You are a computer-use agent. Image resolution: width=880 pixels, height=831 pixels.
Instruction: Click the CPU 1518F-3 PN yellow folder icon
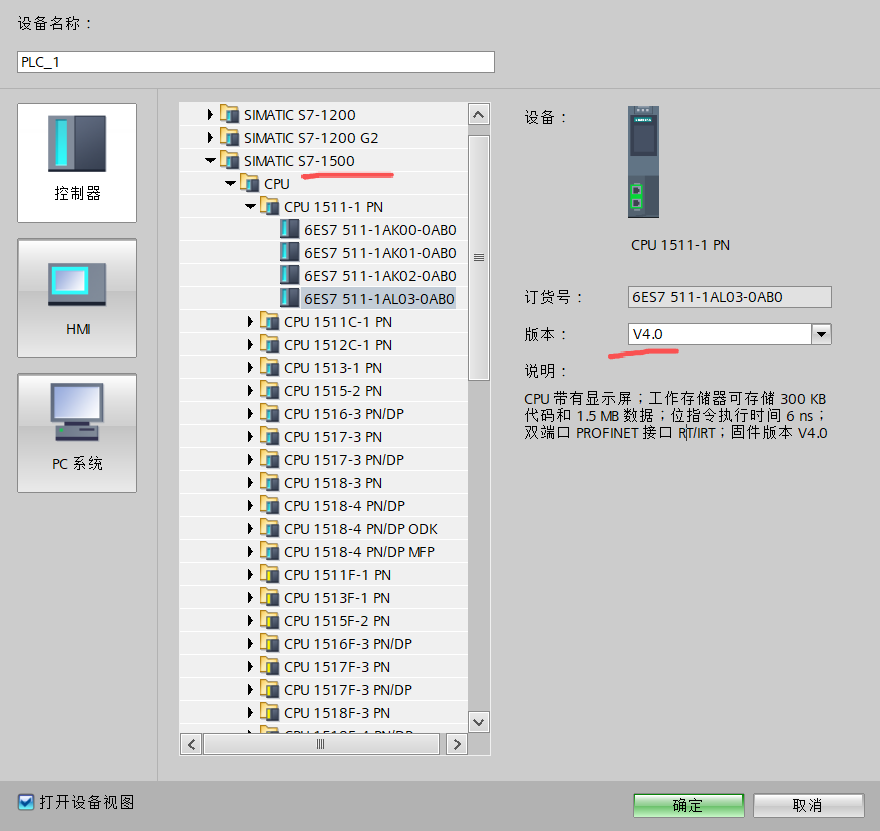point(269,713)
